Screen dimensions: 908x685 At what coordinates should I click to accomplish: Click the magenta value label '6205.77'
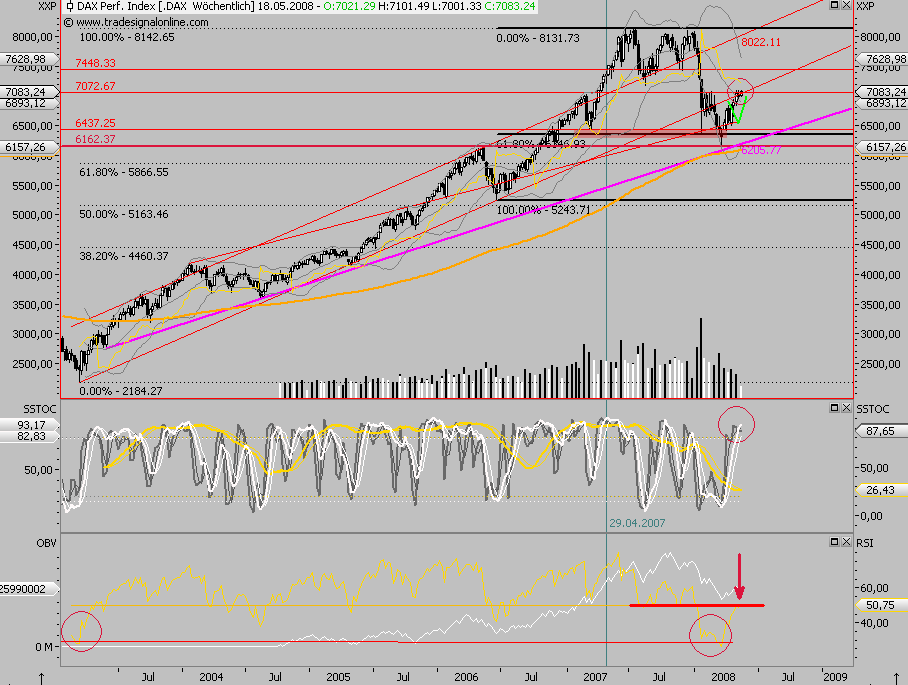point(761,151)
